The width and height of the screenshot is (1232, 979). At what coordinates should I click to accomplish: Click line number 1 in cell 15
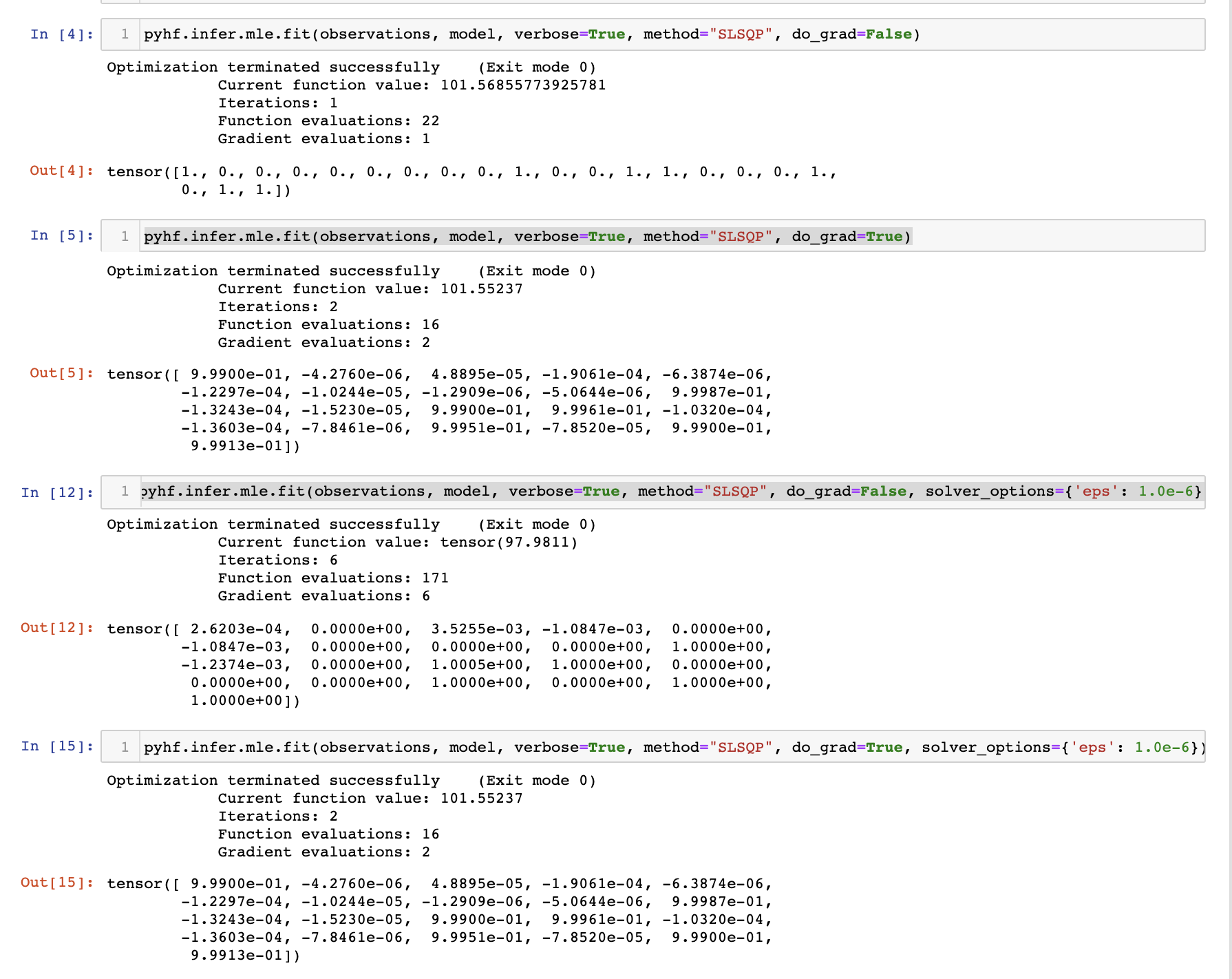click(x=124, y=746)
